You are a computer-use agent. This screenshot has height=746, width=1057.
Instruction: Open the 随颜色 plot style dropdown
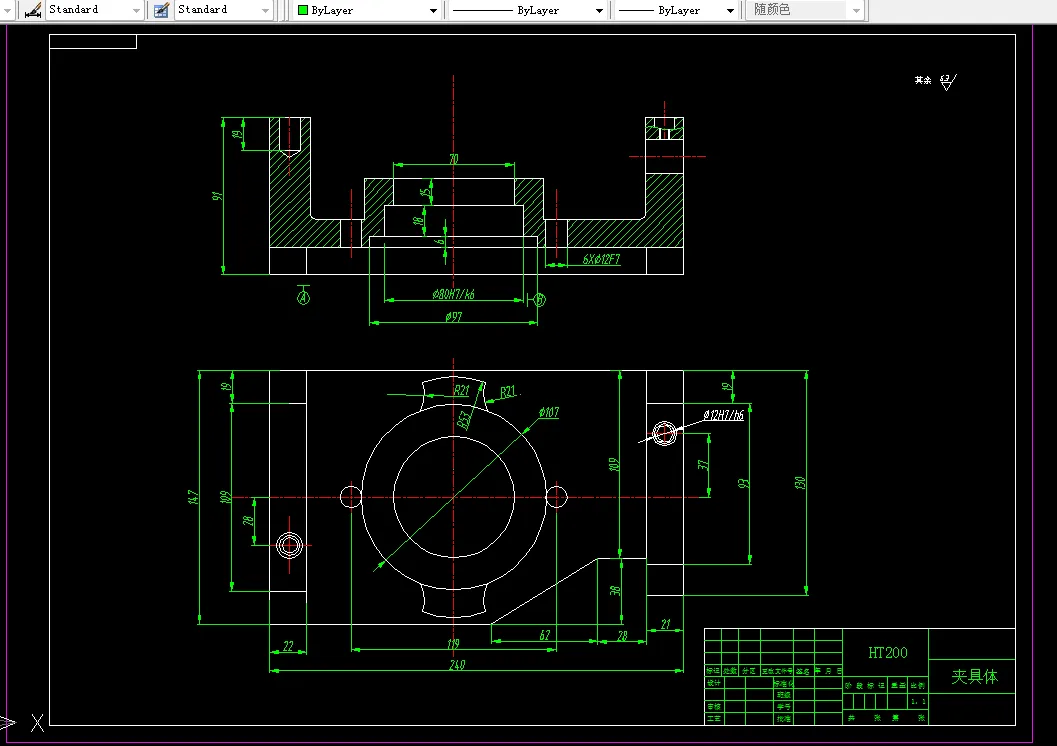tap(805, 10)
